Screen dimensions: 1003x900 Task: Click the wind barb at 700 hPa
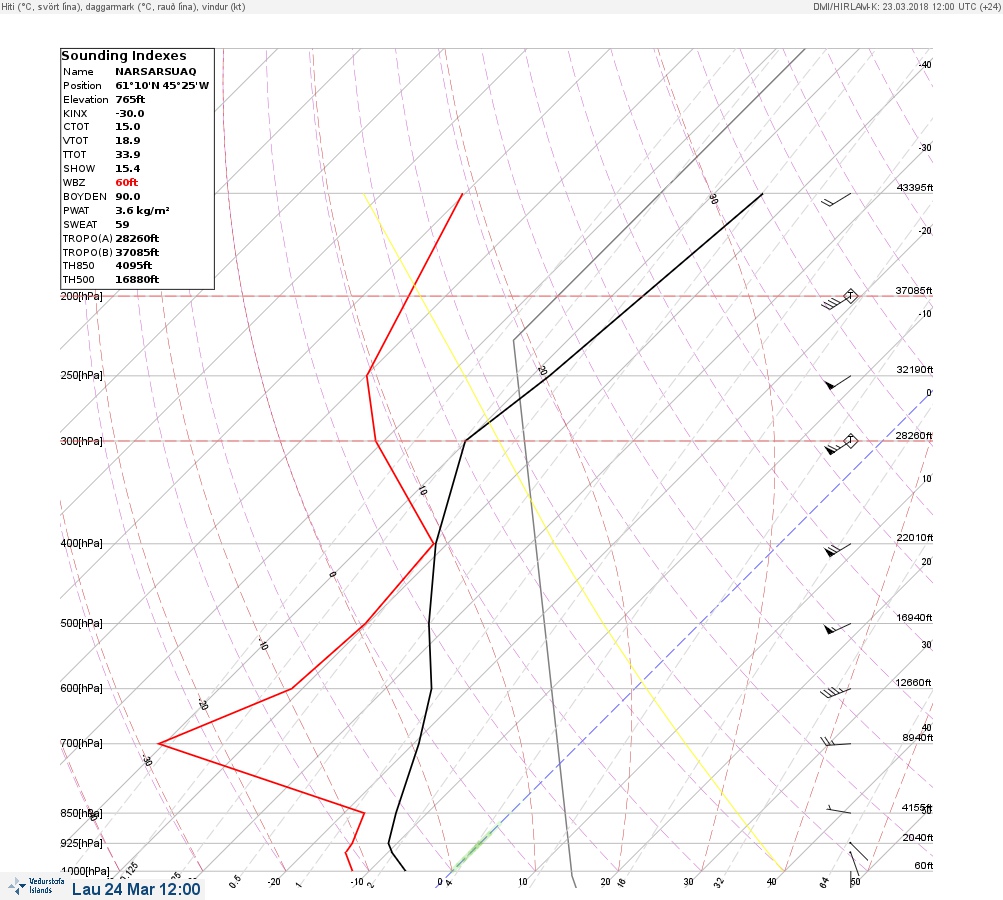tap(835, 742)
